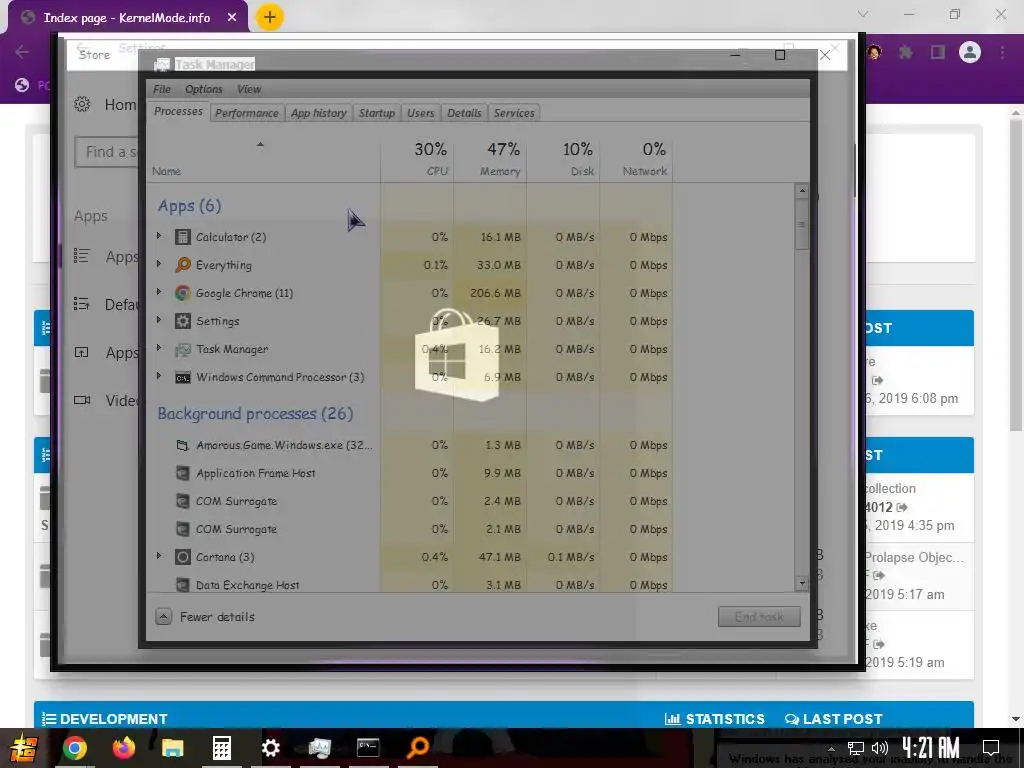Click the Settings process gear icon
This screenshot has width=1024, height=768.
[x=183, y=321]
